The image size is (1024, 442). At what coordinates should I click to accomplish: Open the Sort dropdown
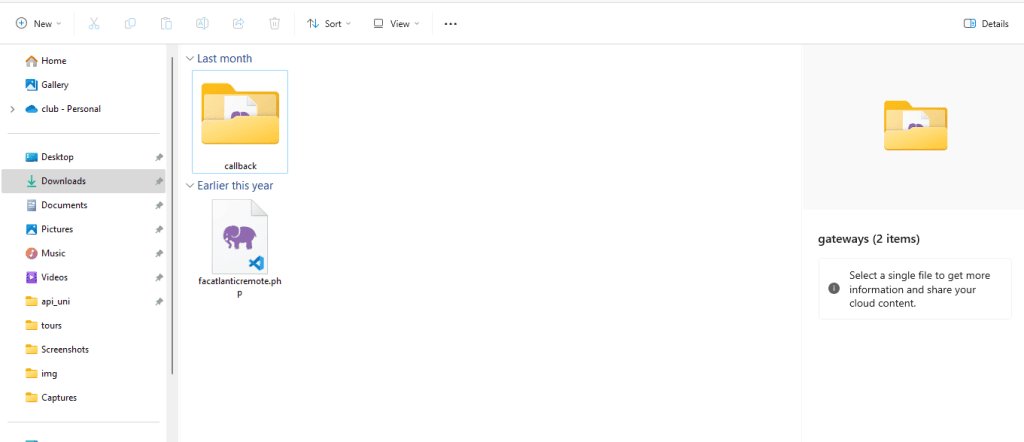click(x=329, y=24)
